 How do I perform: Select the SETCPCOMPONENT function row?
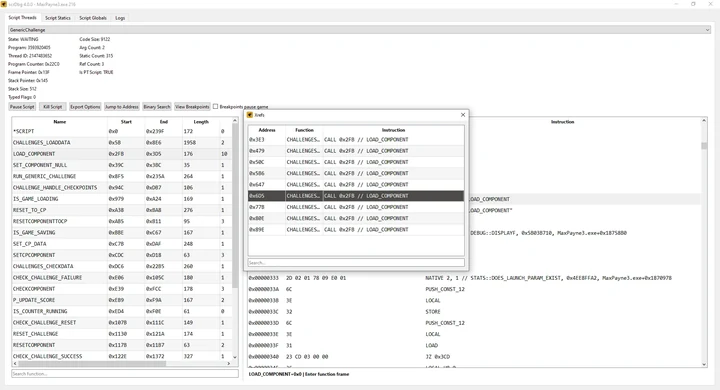pos(122,255)
